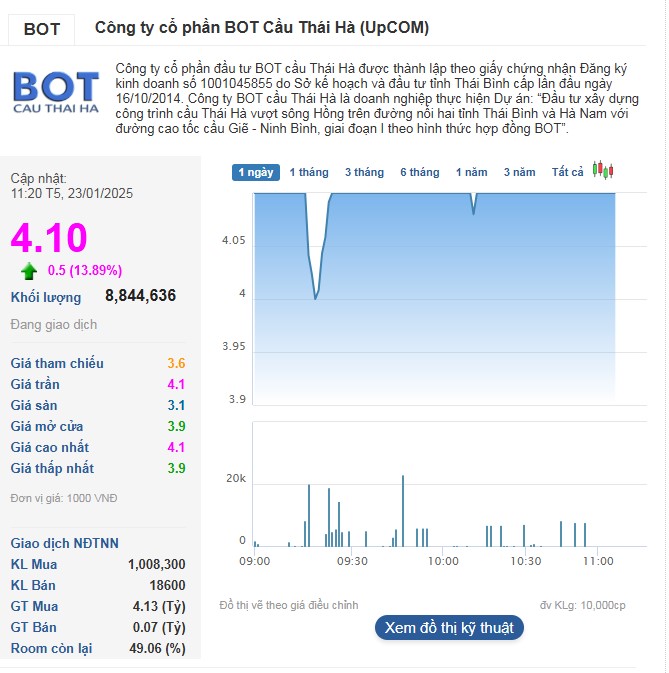Click the BOT ticker symbol tab
This screenshot has width=669, height=673.
click(42, 29)
